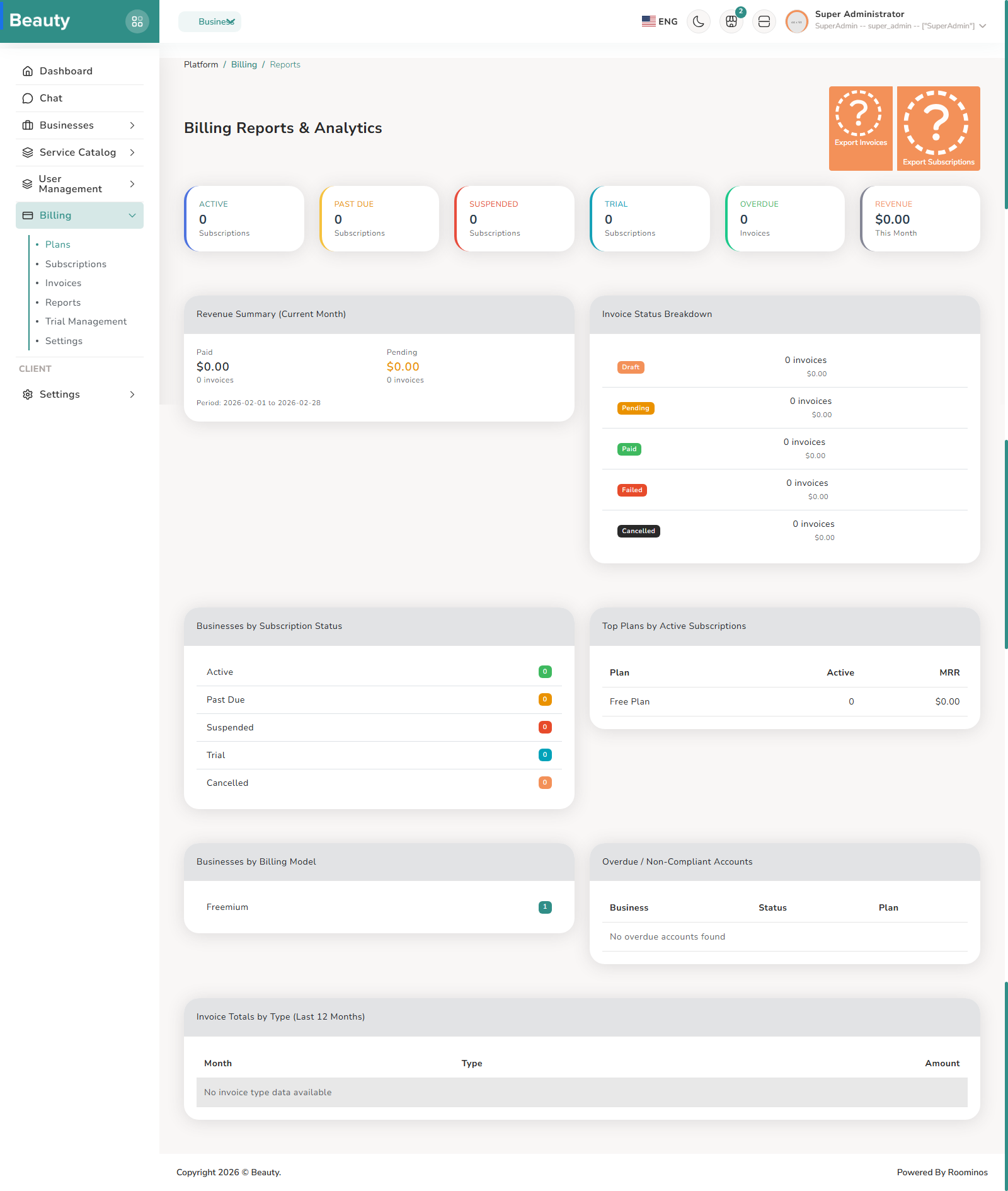
Task: Expand the User Management sidebar section
Action: tap(132, 183)
